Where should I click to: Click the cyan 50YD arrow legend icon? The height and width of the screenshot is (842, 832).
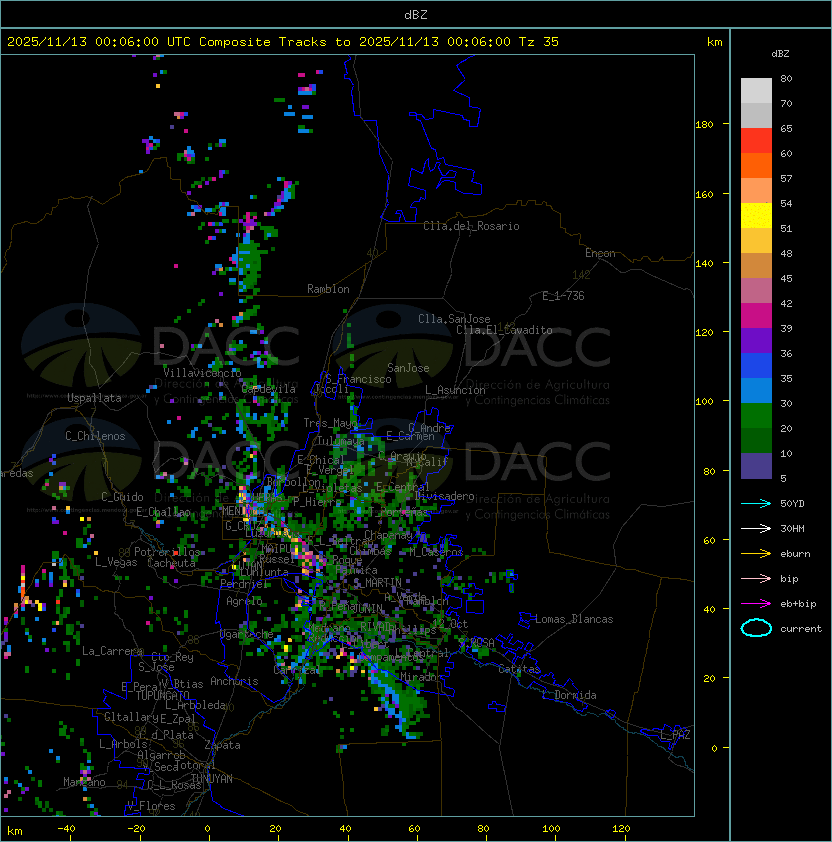pos(756,503)
